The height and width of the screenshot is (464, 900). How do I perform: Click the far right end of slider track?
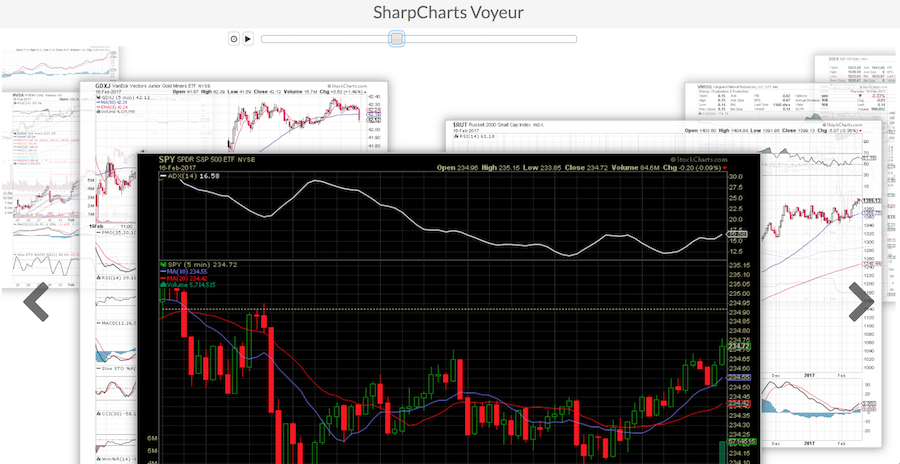click(573, 39)
